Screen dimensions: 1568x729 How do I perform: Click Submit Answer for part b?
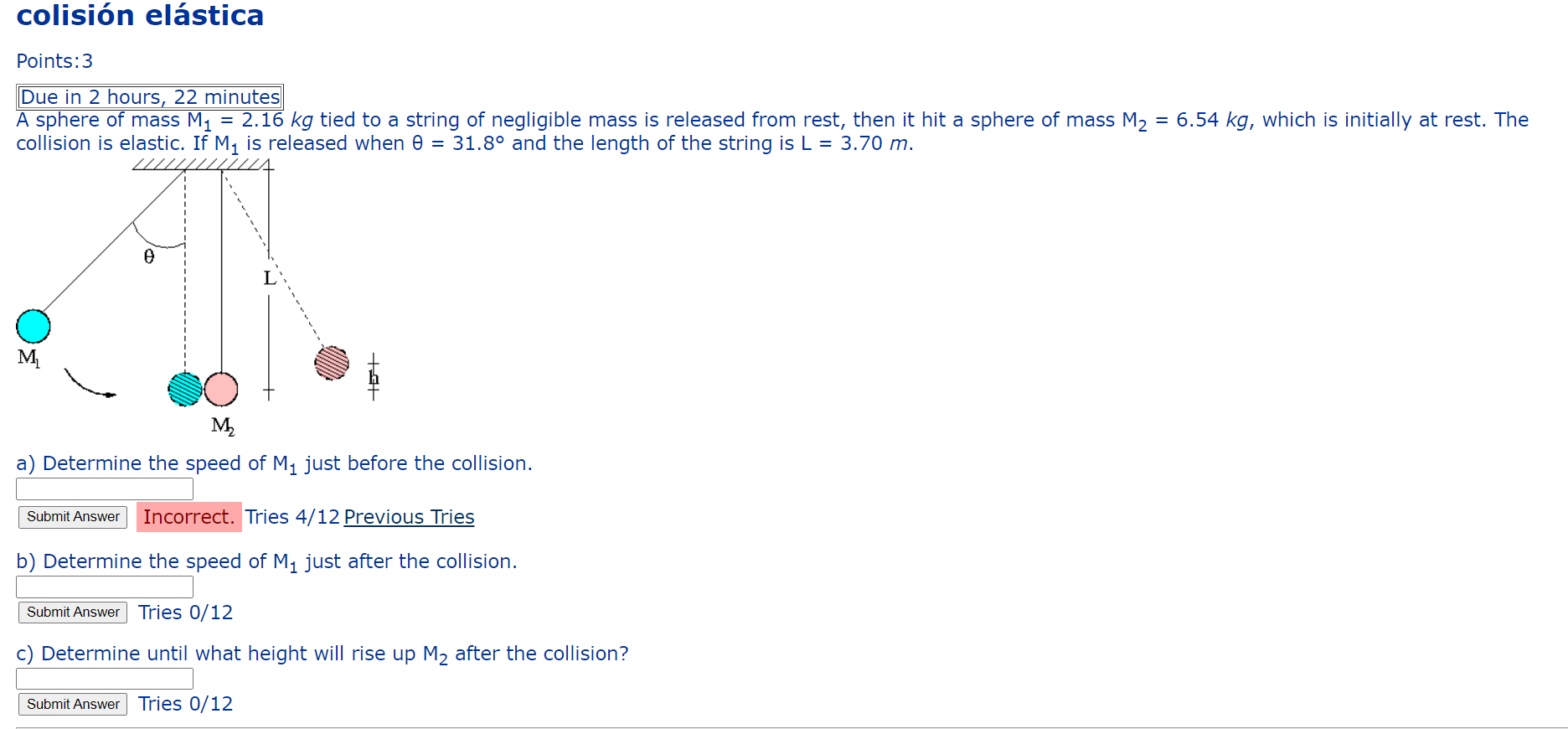click(x=72, y=613)
